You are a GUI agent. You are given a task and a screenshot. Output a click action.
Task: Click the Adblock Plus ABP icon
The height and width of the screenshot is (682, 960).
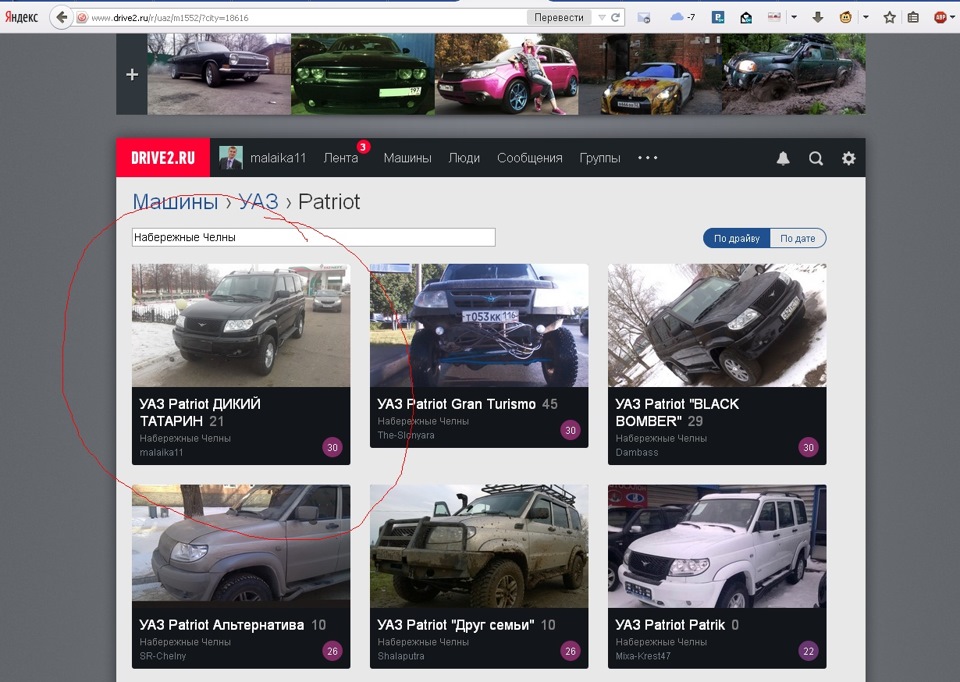[x=940, y=18]
